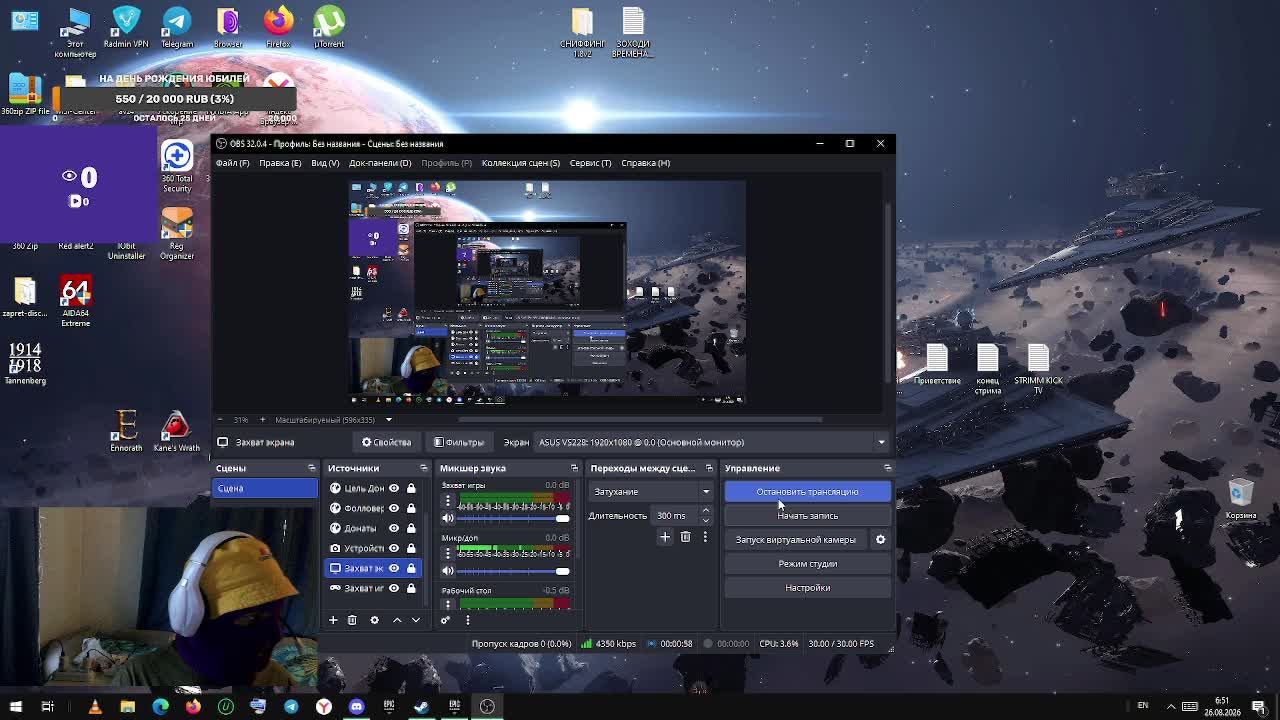
Task: Open the uTorrent desktop shortcut
Action: click(329, 25)
